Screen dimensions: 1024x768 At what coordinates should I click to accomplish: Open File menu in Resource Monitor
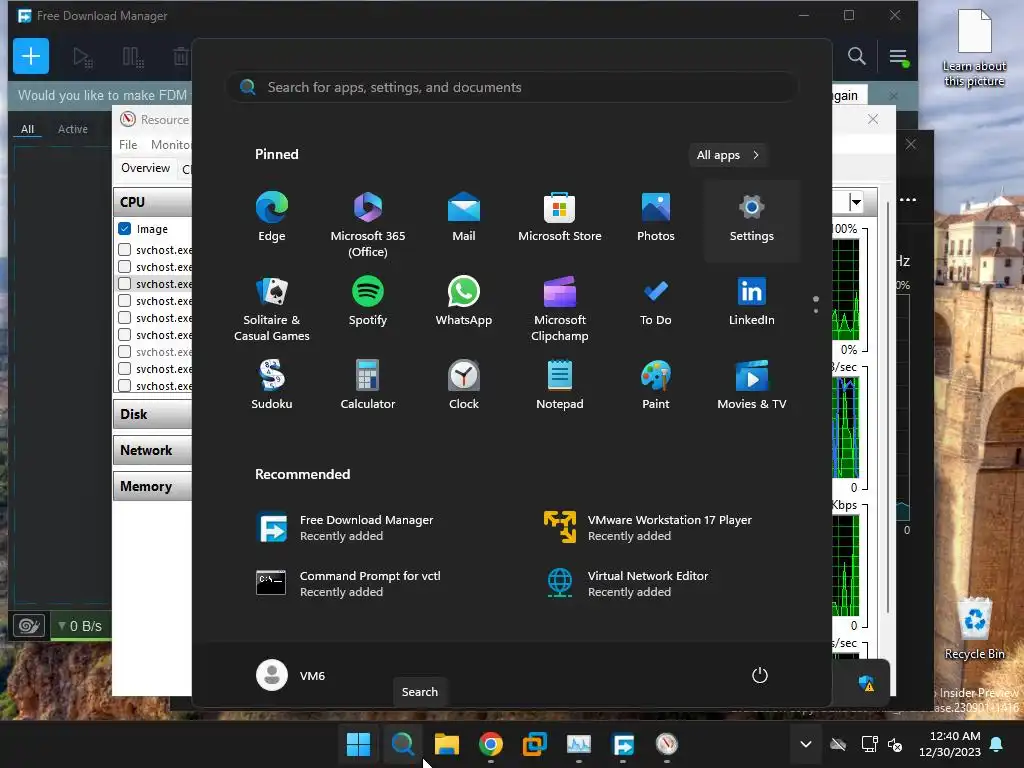[128, 145]
